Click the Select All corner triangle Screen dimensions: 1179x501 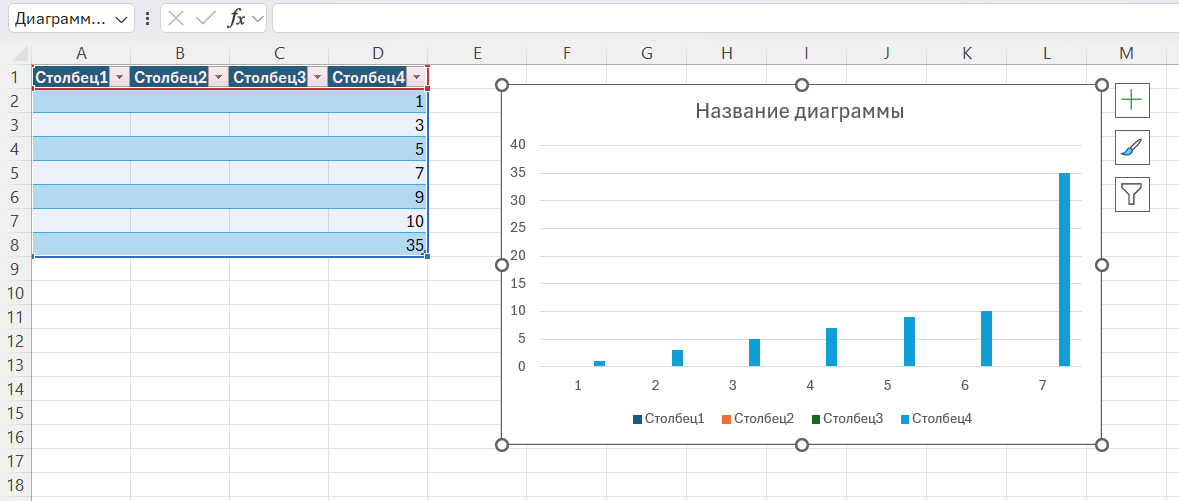click(x=20, y=54)
